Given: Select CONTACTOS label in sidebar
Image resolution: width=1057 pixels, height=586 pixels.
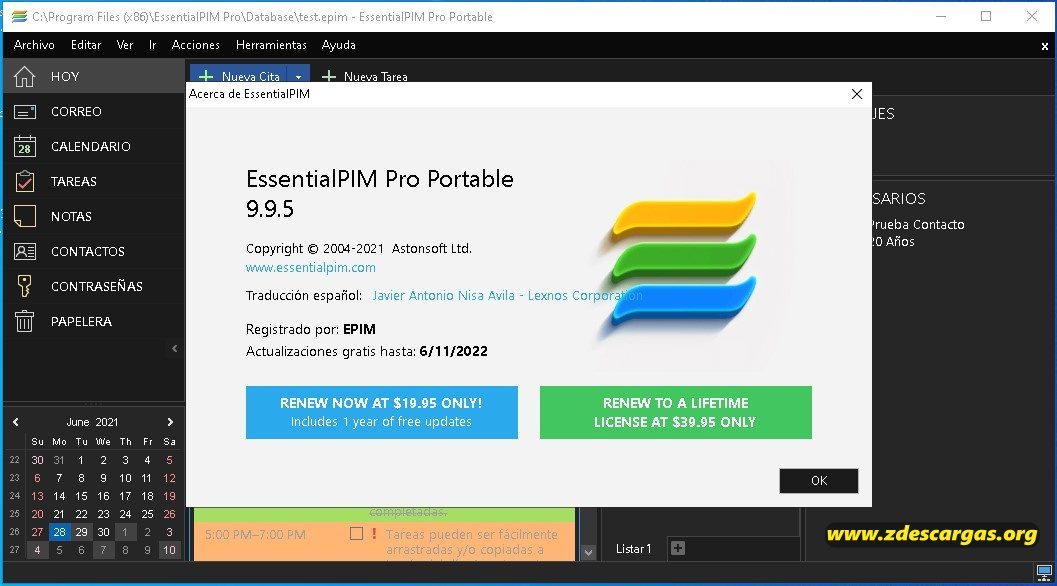Looking at the screenshot, I should click(88, 252).
